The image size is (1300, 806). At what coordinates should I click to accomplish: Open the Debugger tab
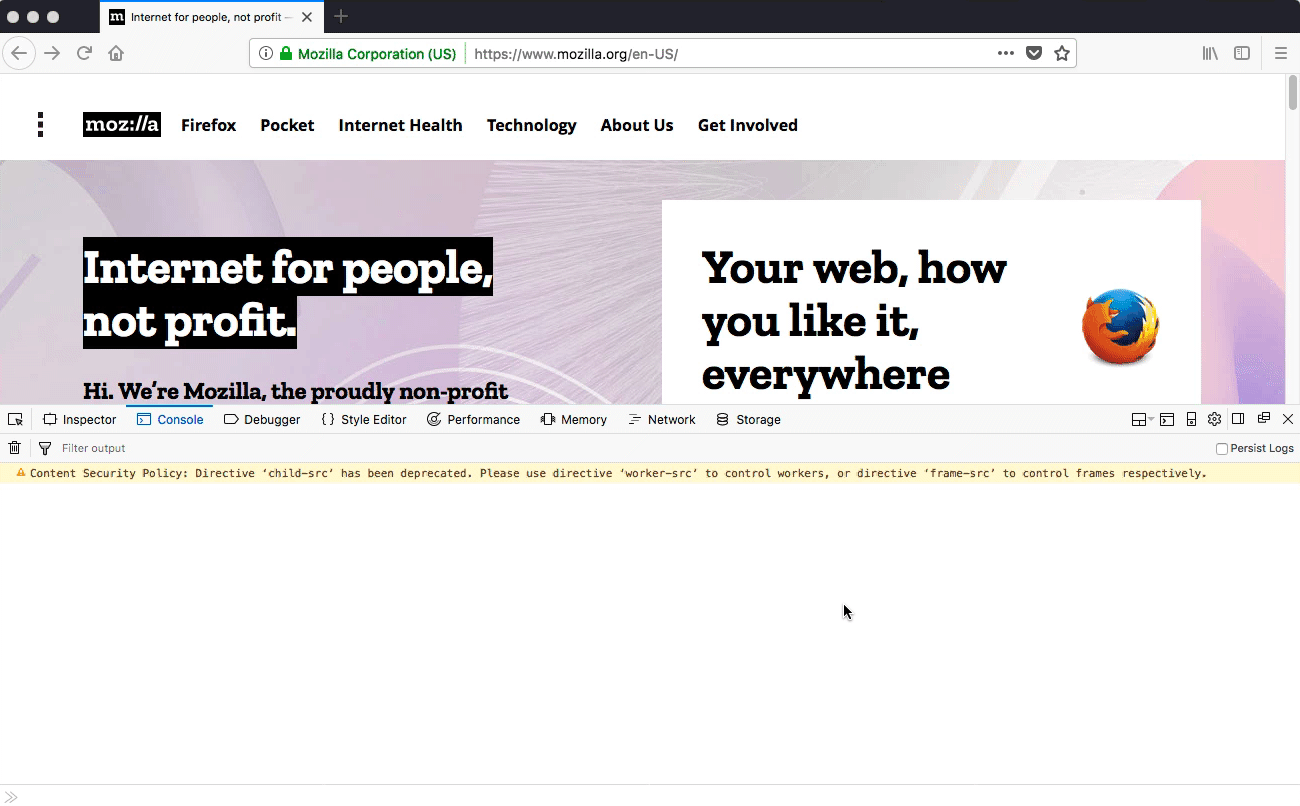[262, 419]
